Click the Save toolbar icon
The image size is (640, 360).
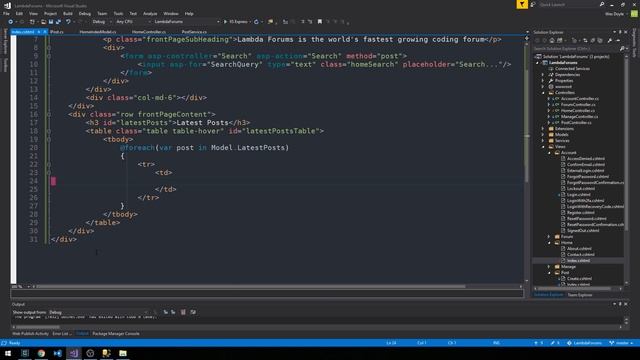pyautogui.click(x=51, y=22)
